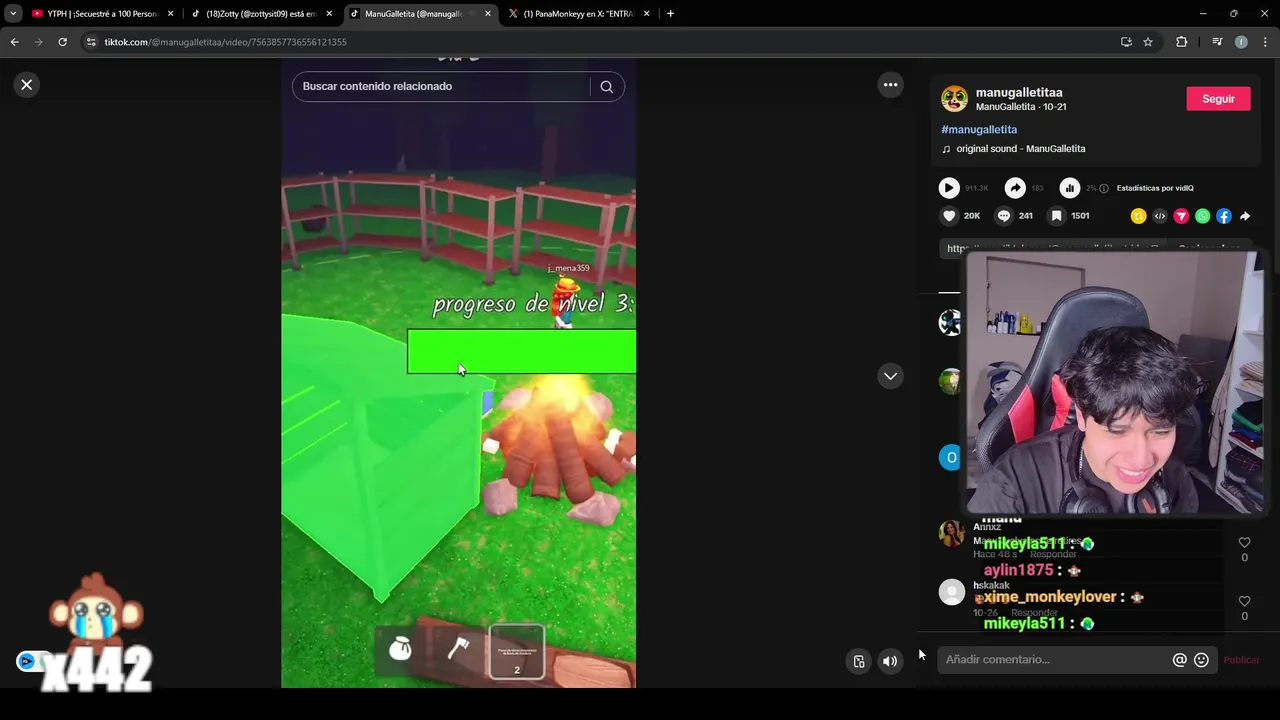Close the TikTok video viewer with X

(x=27, y=85)
